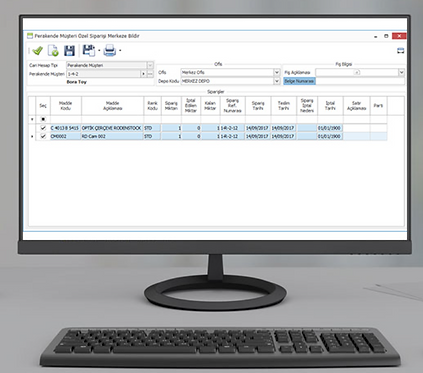Open the Fiş Açıklaması dropdown arrow
Viewport: 423px width, 373px height.
click(401, 72)
